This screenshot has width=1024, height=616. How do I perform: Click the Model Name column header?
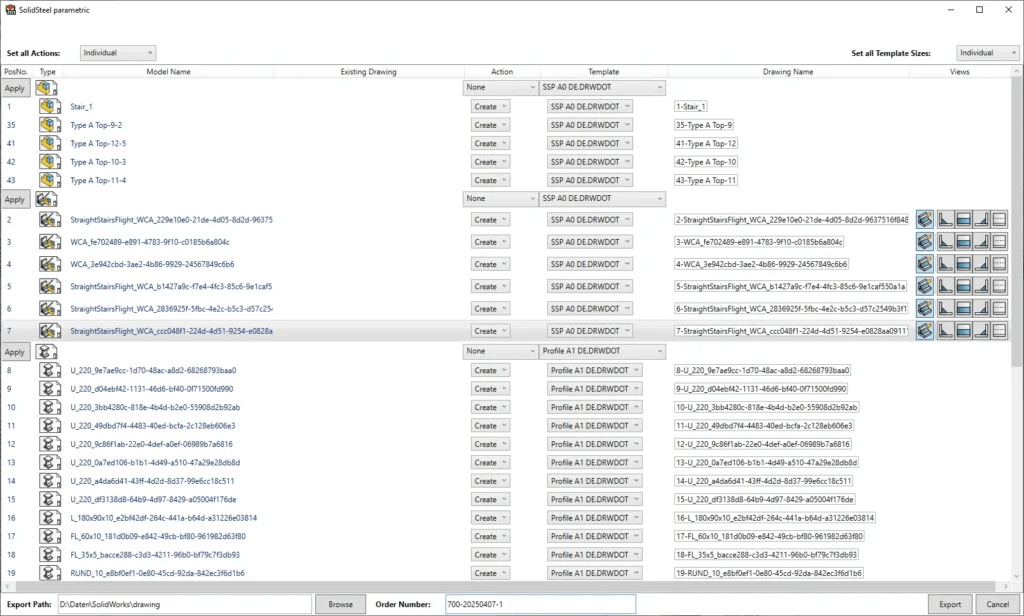(x=168, y=72)
